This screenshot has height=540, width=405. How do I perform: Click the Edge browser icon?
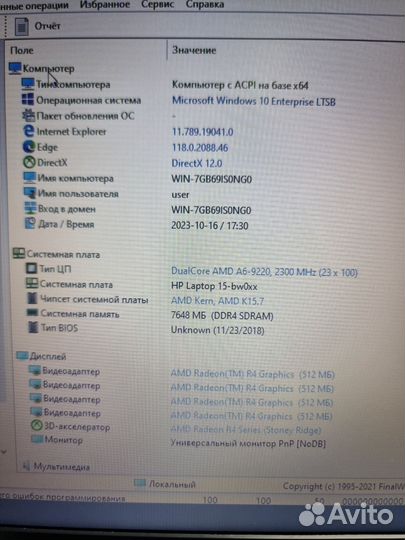pos(29,147)
